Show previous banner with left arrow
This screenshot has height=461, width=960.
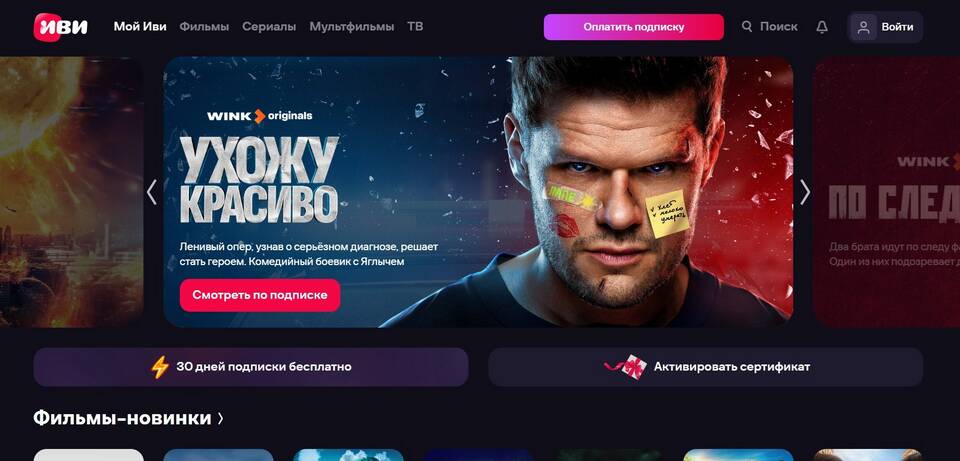click(152, 192)
